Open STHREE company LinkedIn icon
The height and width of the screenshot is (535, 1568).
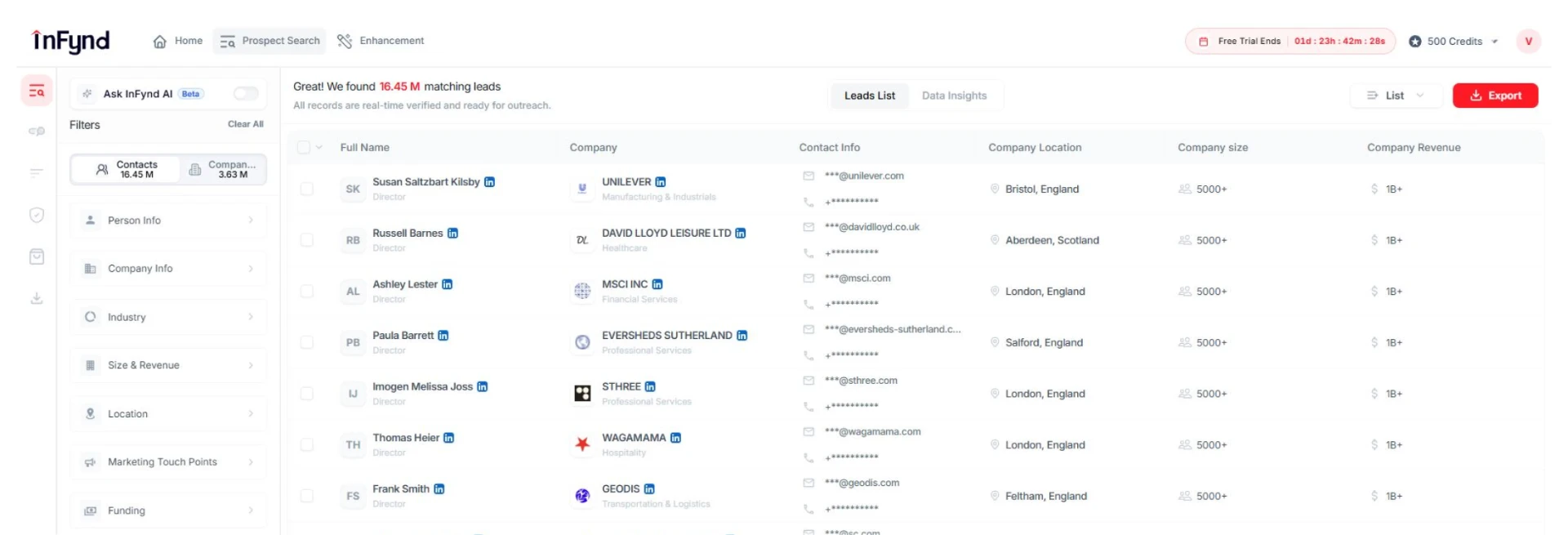click(x=650, y=386)
